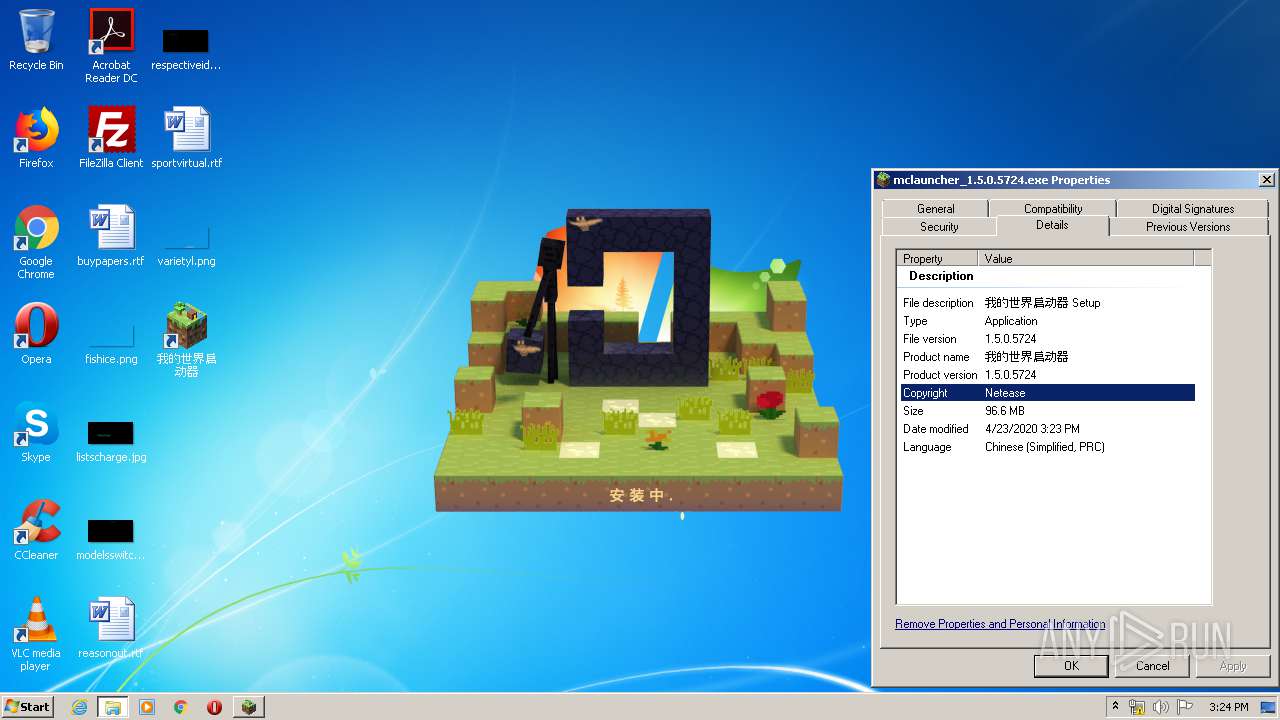Select the Language property row
The width and height of the screenshot is (1280, 720).
click(x=1048, y=447)
